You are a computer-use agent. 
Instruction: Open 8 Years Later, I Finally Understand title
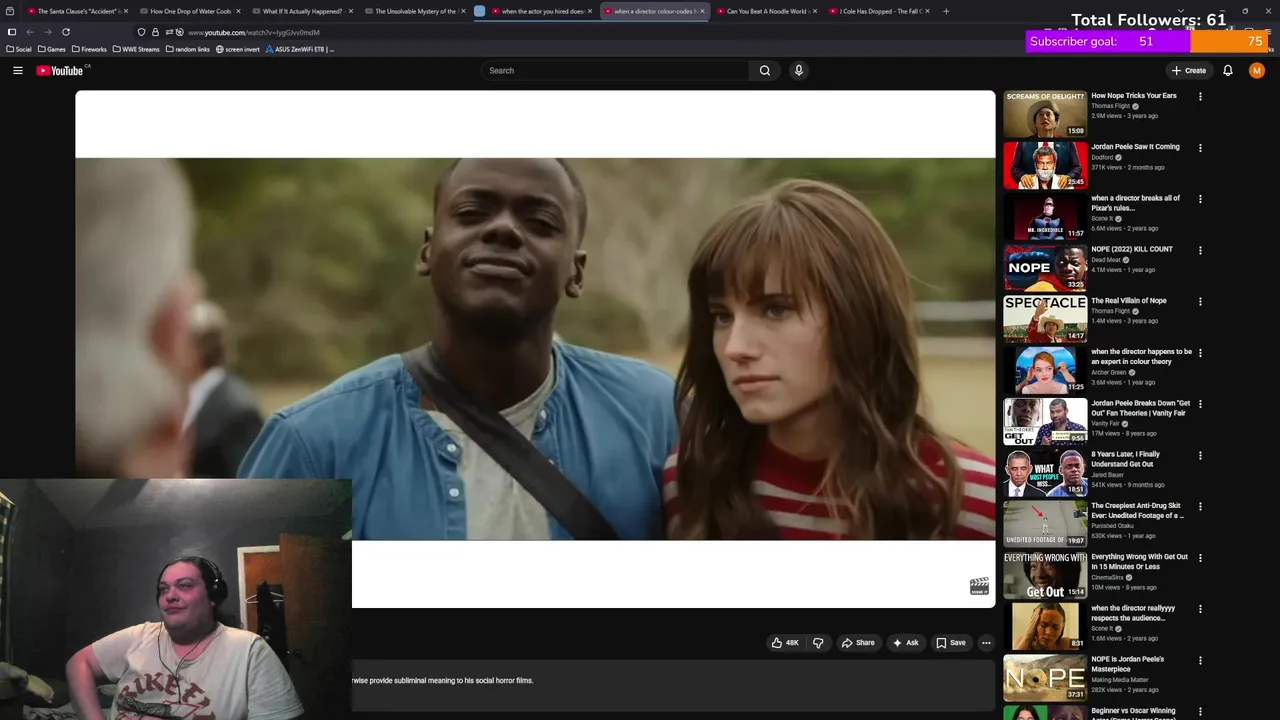[x=1126, y=459]
